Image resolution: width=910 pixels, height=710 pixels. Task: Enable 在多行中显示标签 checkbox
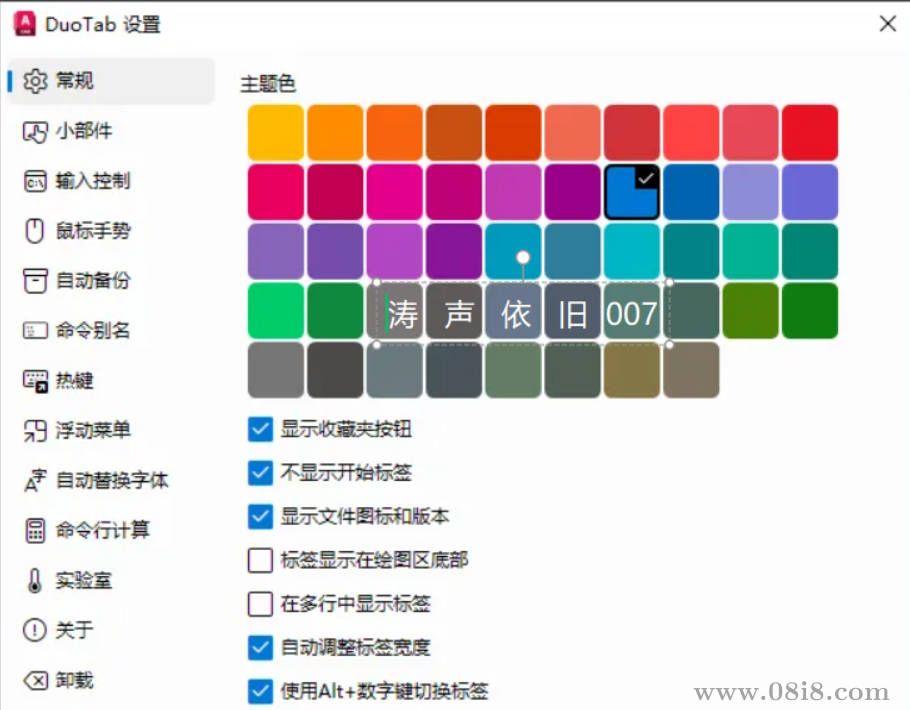coord(260,604)
